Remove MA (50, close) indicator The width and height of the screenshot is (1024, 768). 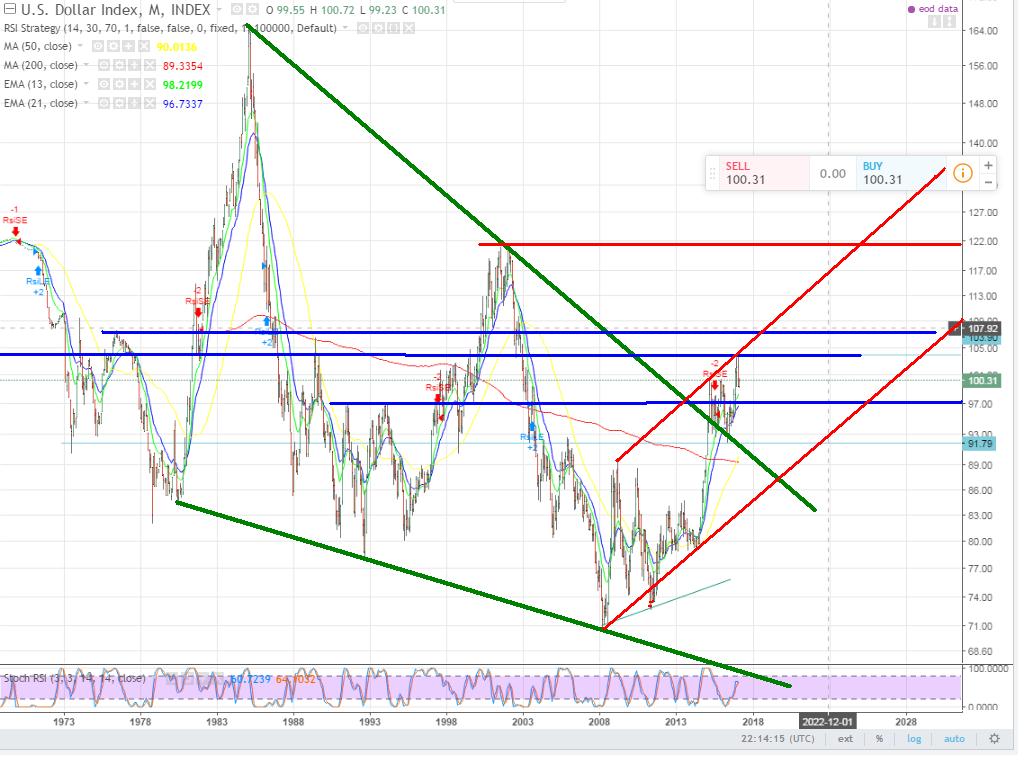144,46
